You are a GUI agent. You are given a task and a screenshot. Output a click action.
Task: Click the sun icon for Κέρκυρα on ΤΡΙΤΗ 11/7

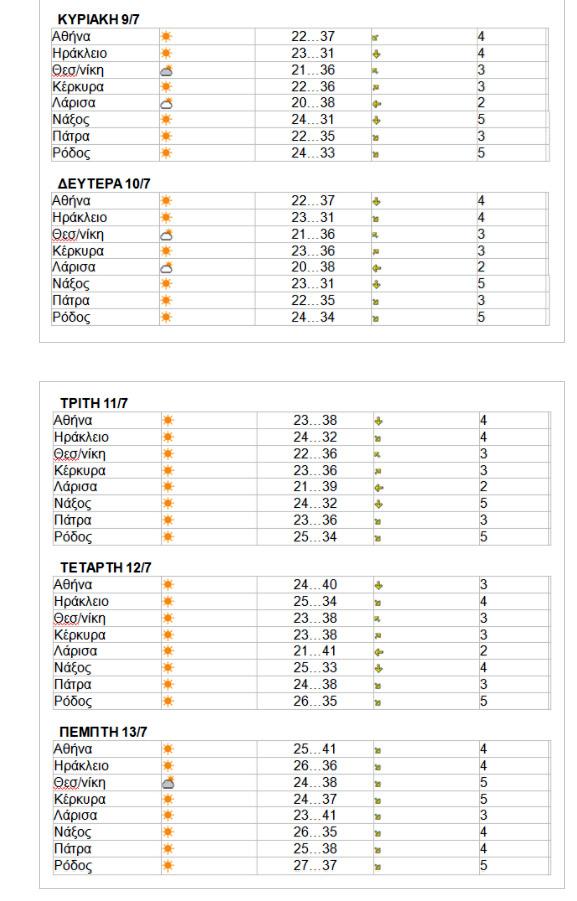168,471
